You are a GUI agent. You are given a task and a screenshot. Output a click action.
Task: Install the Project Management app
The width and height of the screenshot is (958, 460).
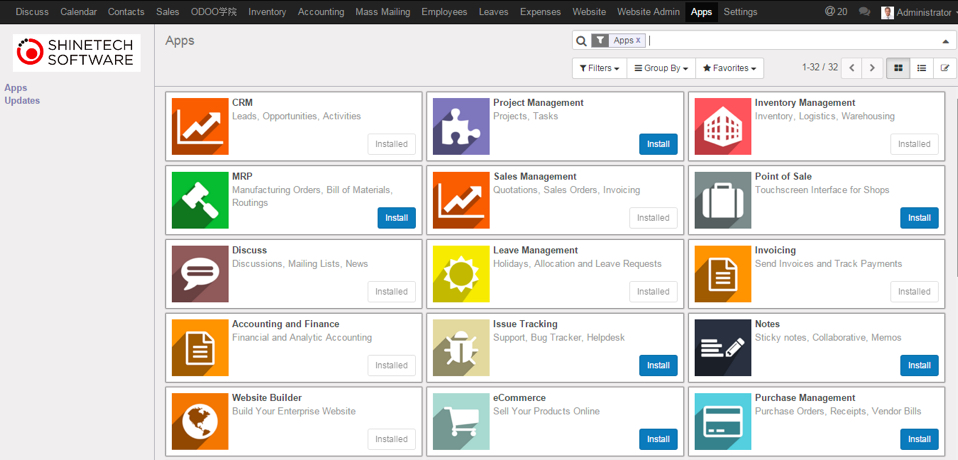pos(658,144)
